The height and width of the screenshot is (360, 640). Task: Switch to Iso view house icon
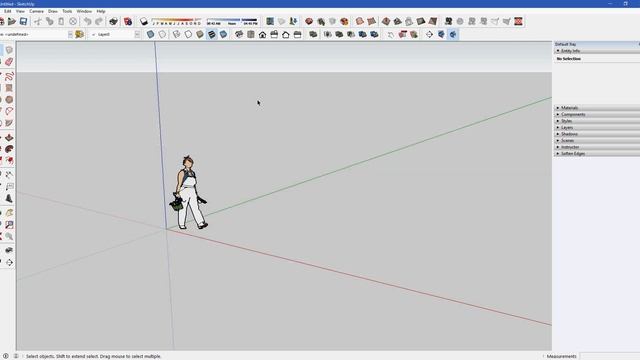[x=239, y=35]
